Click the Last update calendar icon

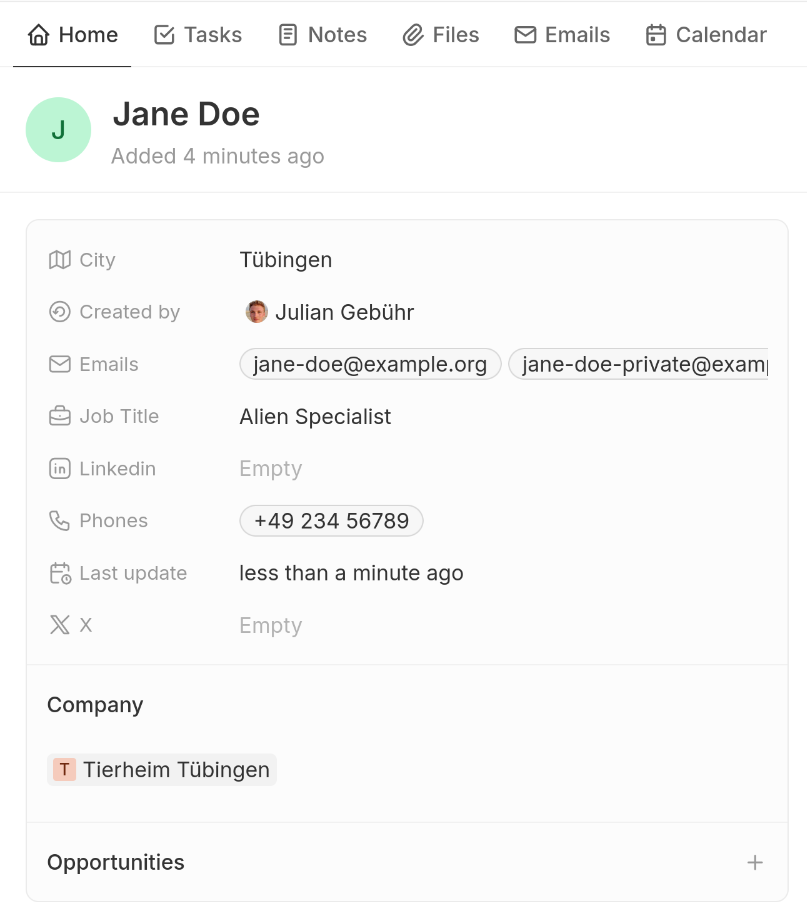[60, 573]
